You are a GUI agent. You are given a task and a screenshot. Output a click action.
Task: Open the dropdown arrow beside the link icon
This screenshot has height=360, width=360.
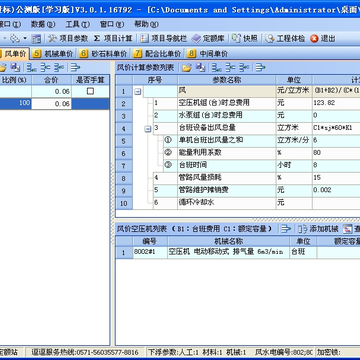click(x=25, y=38)
